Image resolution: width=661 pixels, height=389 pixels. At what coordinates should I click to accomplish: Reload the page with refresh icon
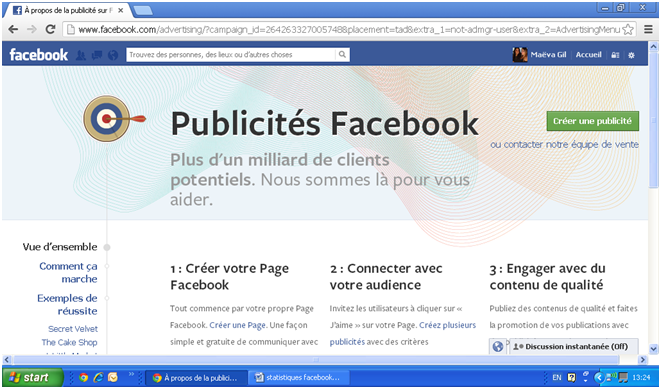point(51,29)
